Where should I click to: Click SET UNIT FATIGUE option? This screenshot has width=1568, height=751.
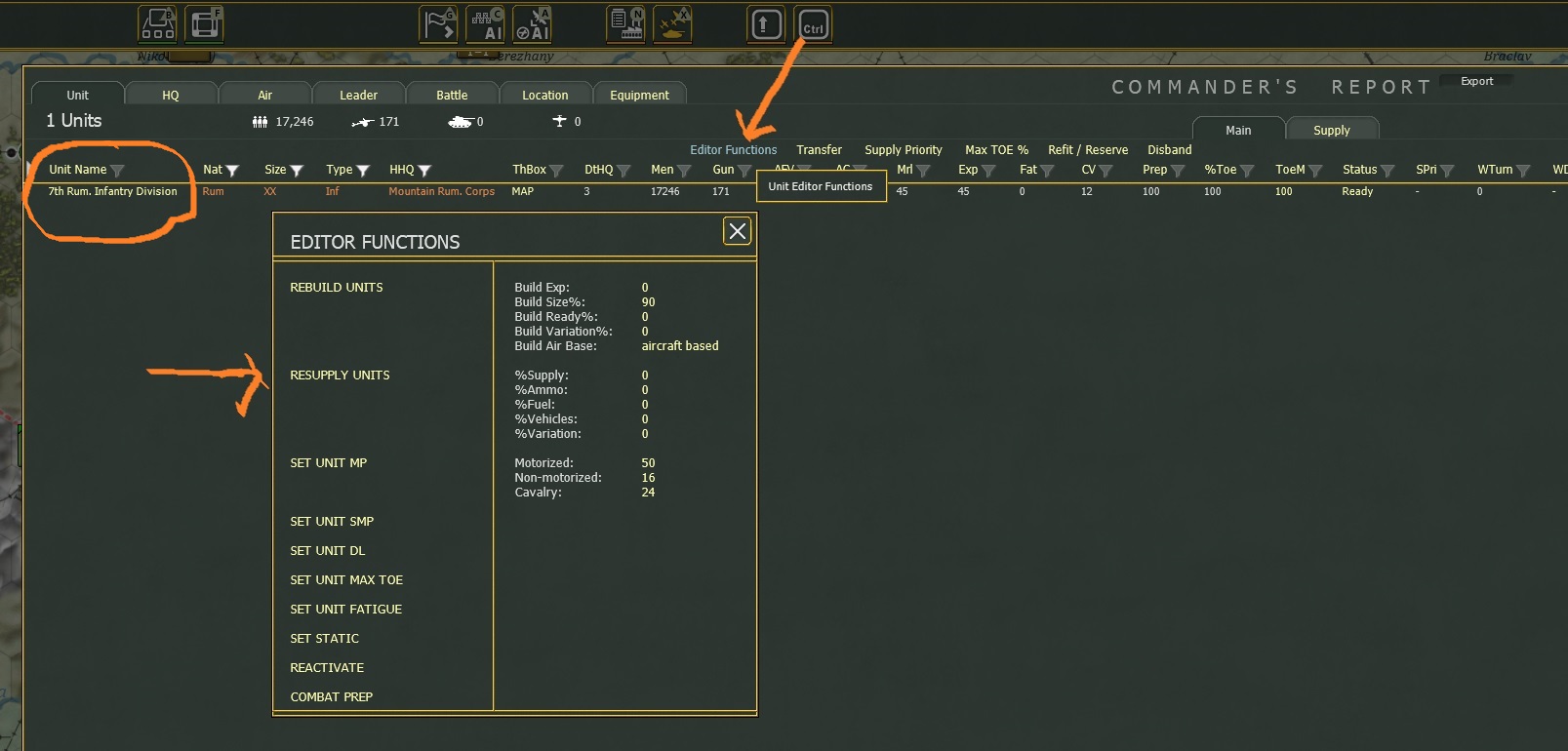346,610
